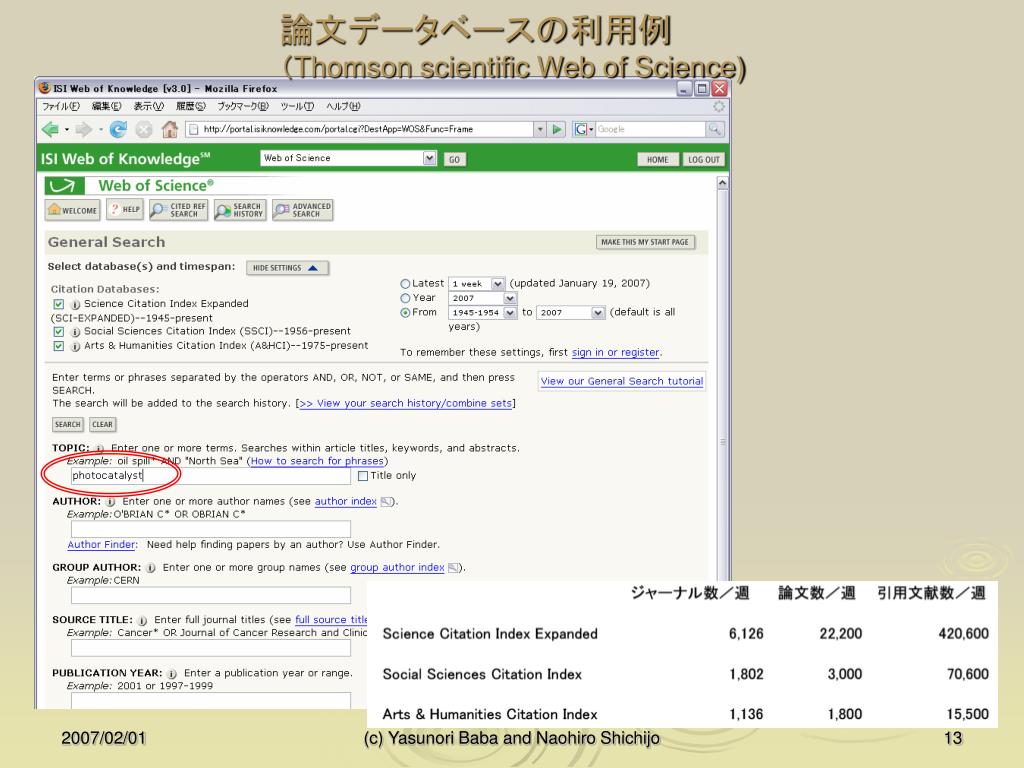Click the Firefox back arrow
The height and width of the screenshot is (768, 1024).
point(50,129)
